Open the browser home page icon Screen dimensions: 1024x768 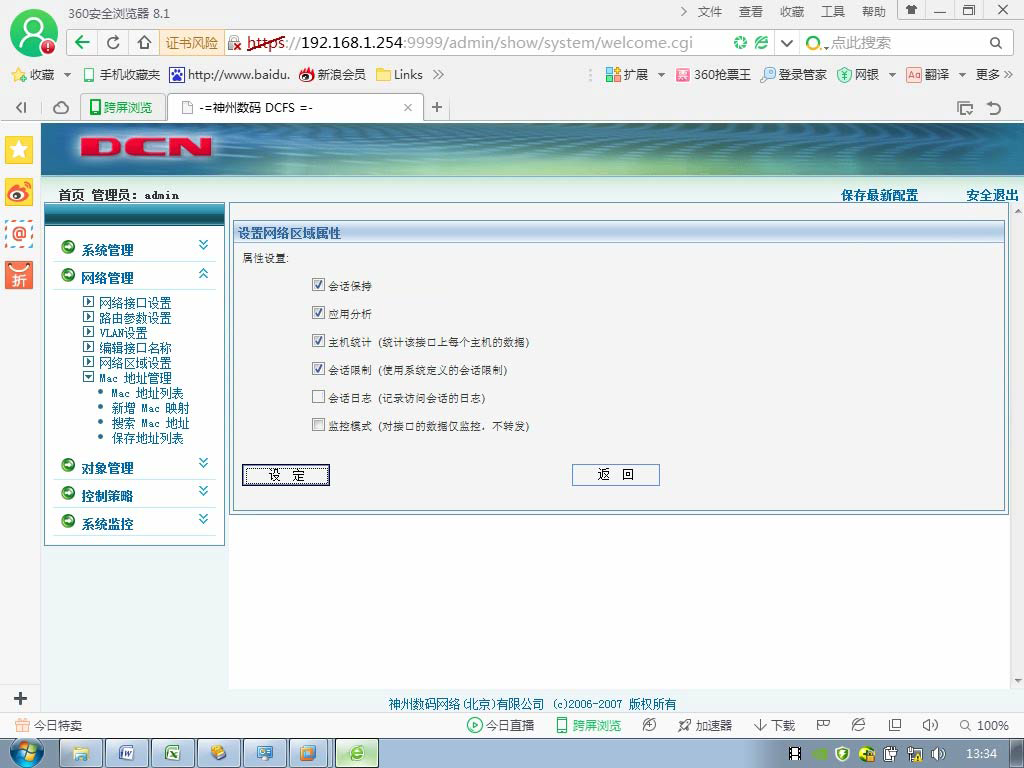tap(144, 42)
